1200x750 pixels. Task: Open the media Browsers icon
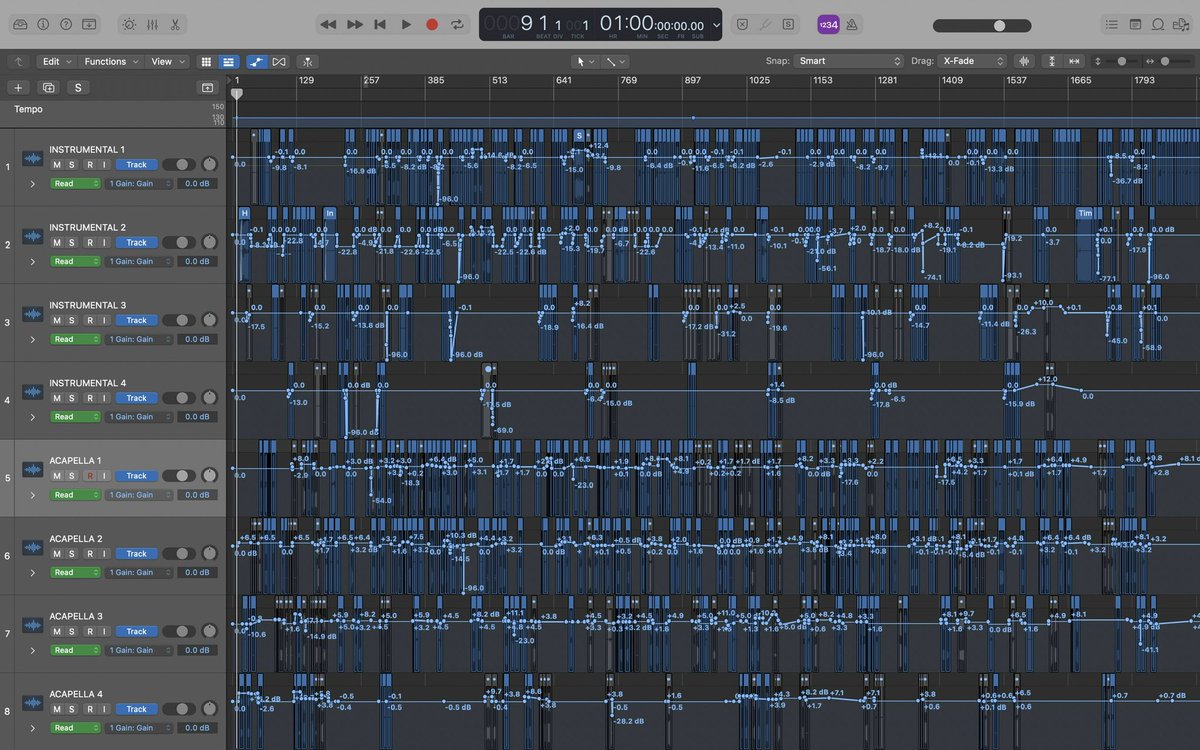tap(1181, 24)
